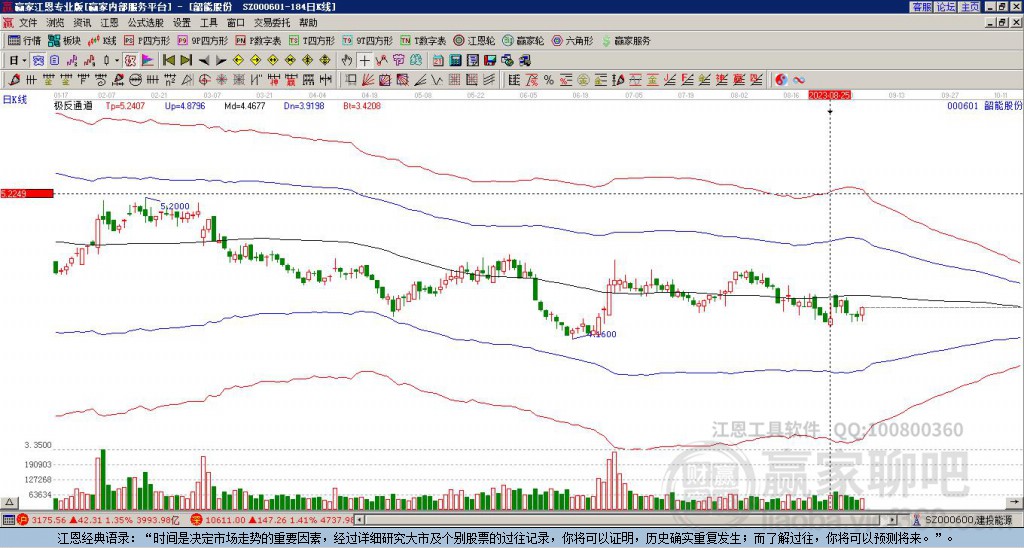
Task: Open the 交易委托 menu
Action: [x=272, y=23]
